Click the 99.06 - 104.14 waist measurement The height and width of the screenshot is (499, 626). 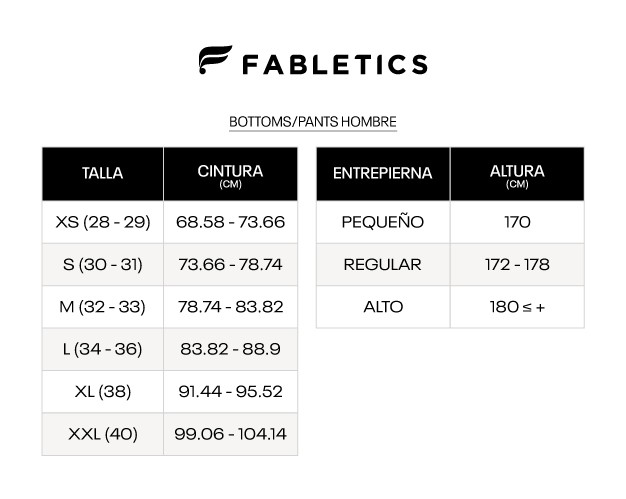click(x=230, y=435)
